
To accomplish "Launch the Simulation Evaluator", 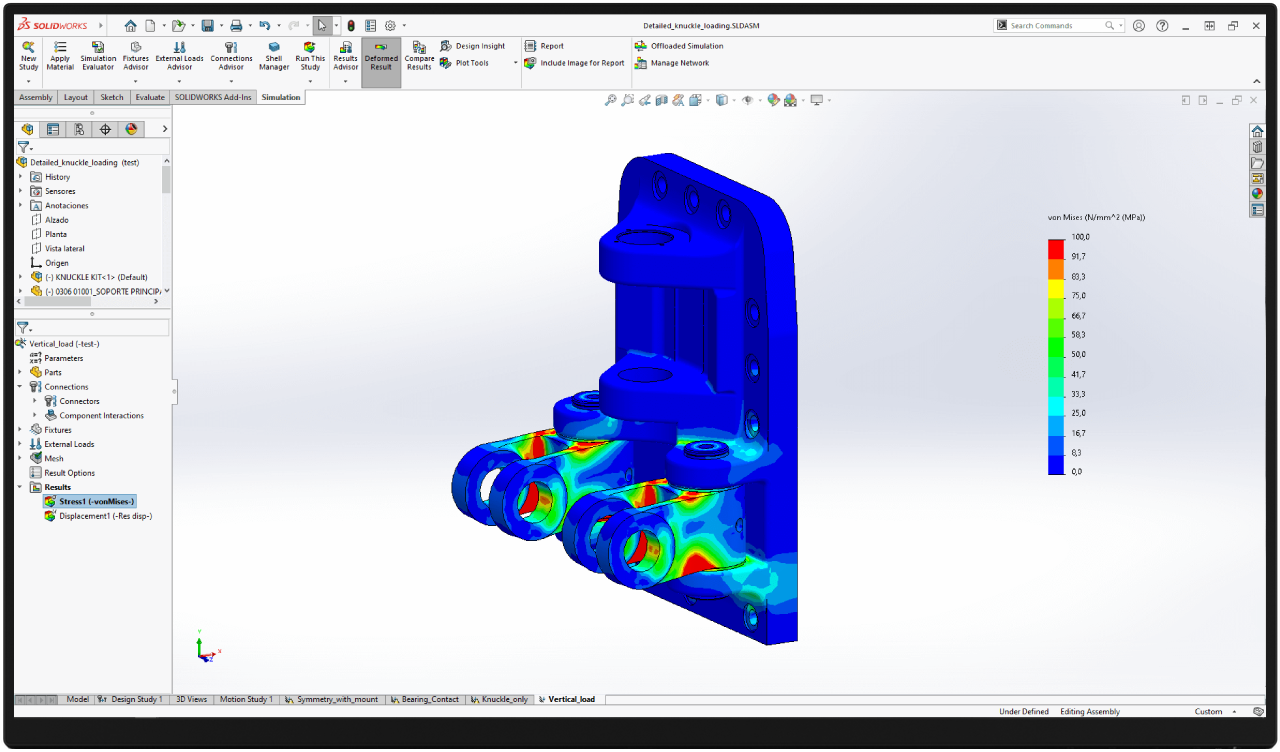I will (x=98, y=56).
